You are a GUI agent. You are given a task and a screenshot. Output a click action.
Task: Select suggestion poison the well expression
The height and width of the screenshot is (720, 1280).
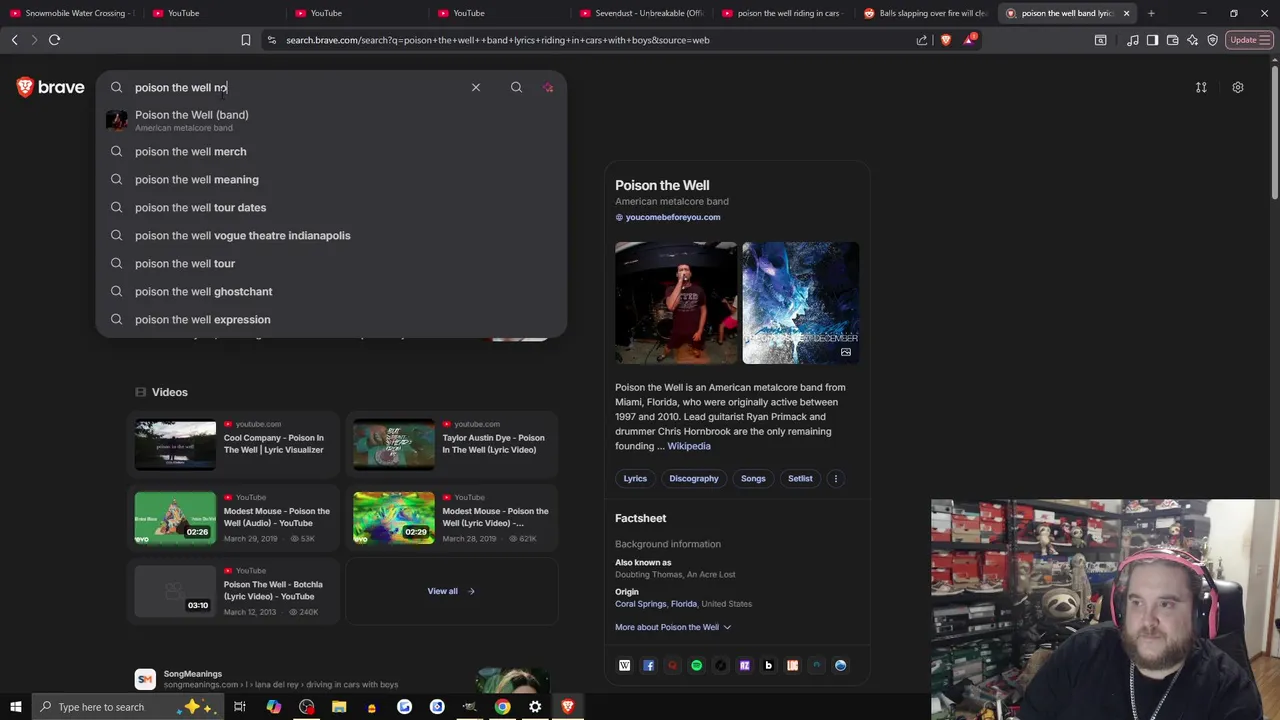click(331, 319)
